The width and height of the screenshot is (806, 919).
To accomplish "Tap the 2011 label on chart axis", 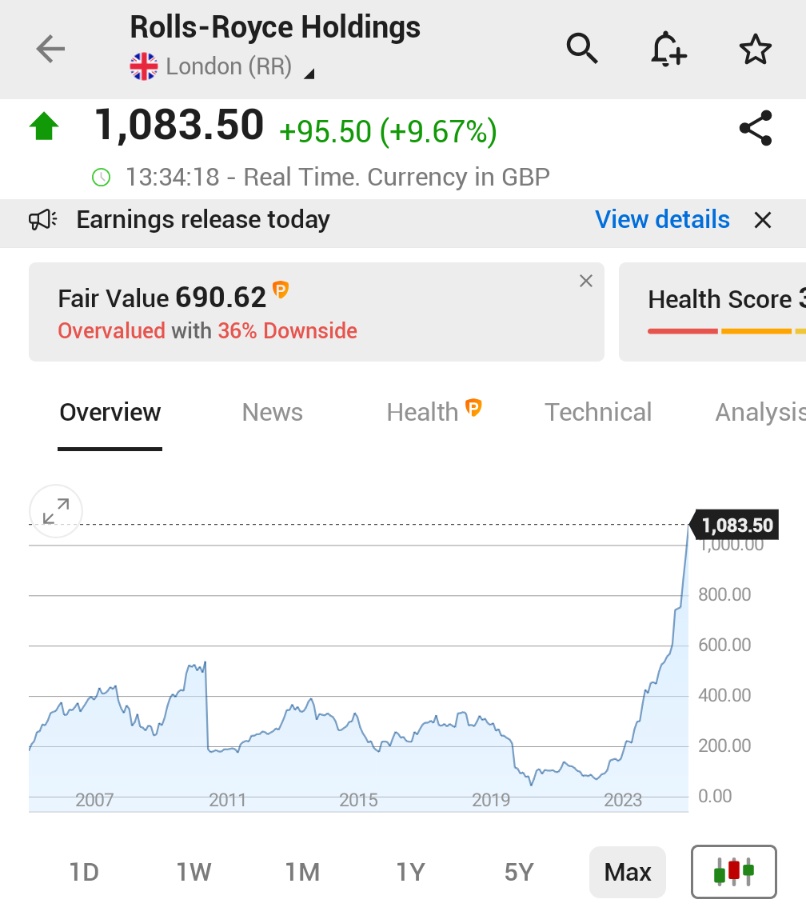I will tap(227, 799).
